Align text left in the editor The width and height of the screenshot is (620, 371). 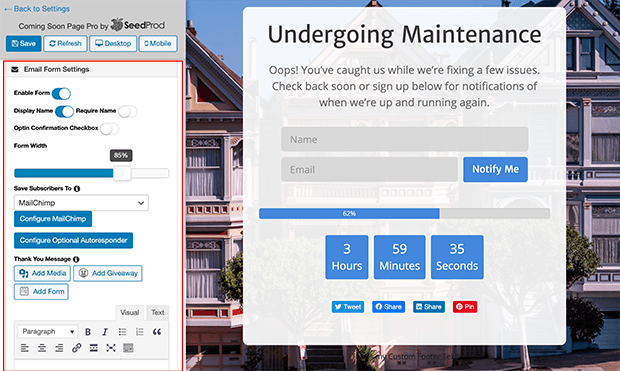tap(25, 348)
